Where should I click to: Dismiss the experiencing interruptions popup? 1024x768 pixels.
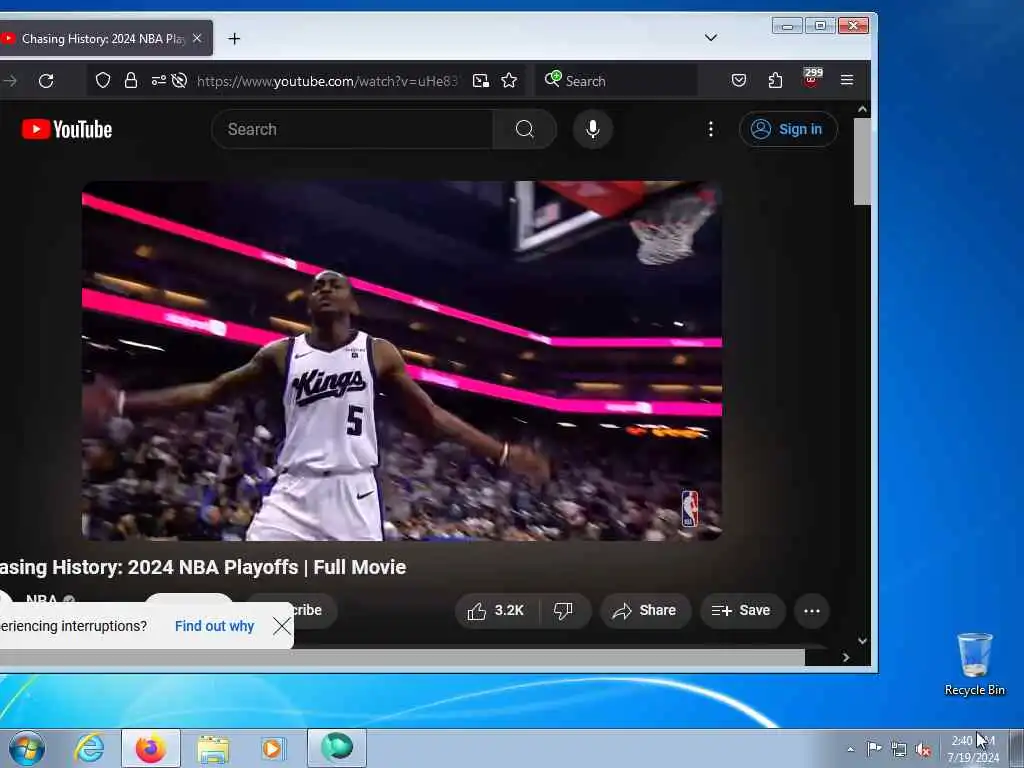(x=282, y=626)
